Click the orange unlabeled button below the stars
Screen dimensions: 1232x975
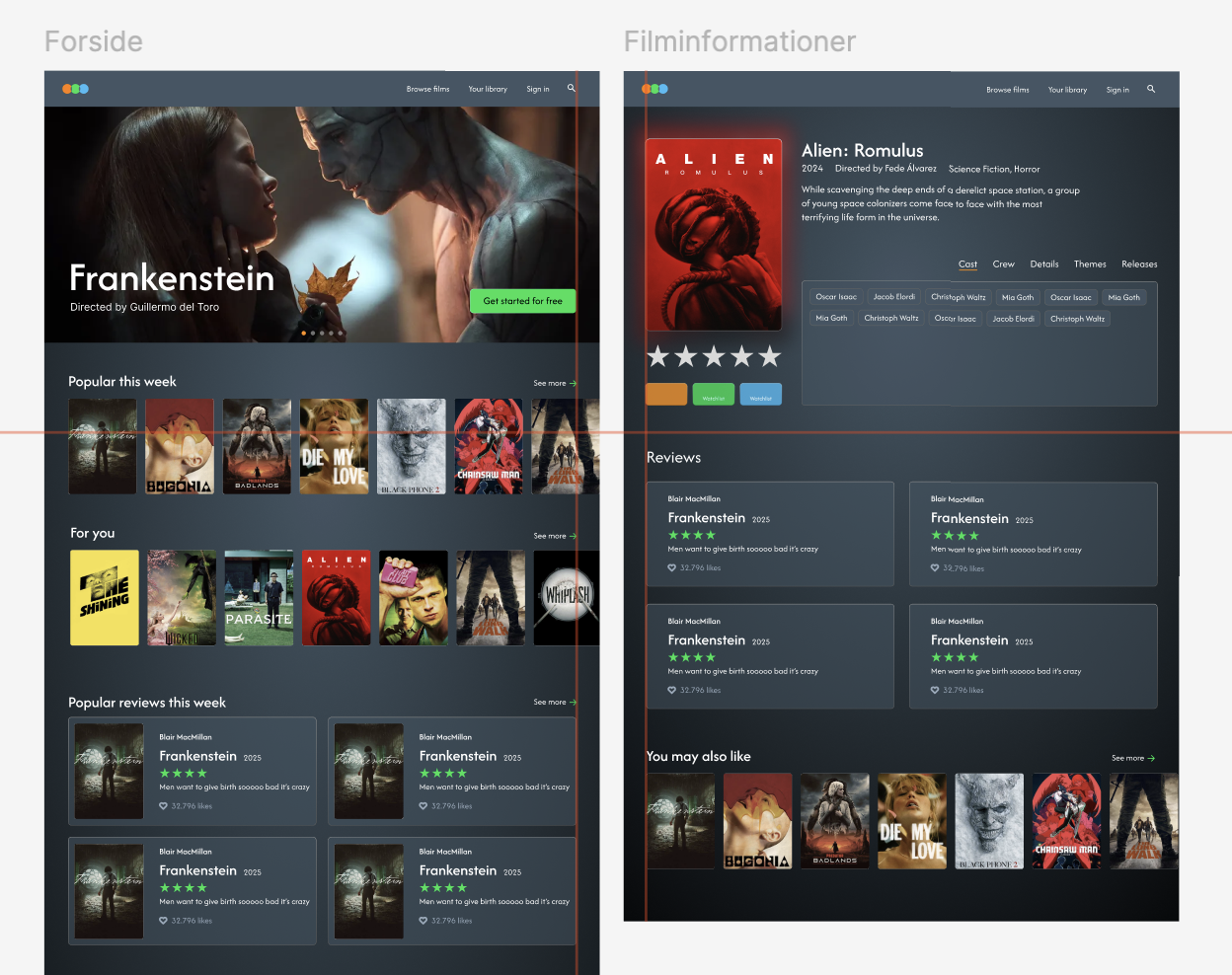[x=666, y=395]
